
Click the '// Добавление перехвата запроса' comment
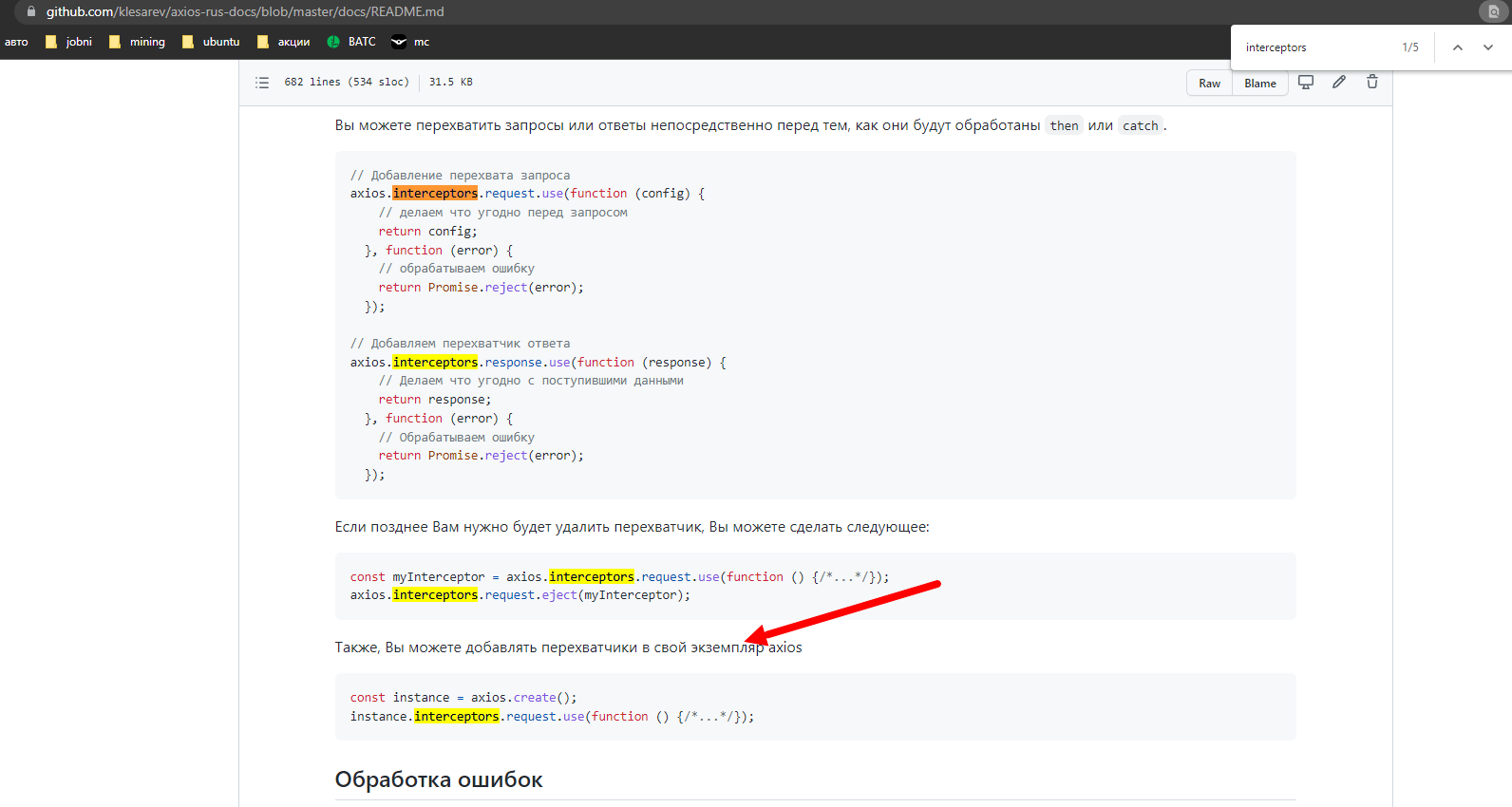tap(460, 176)
